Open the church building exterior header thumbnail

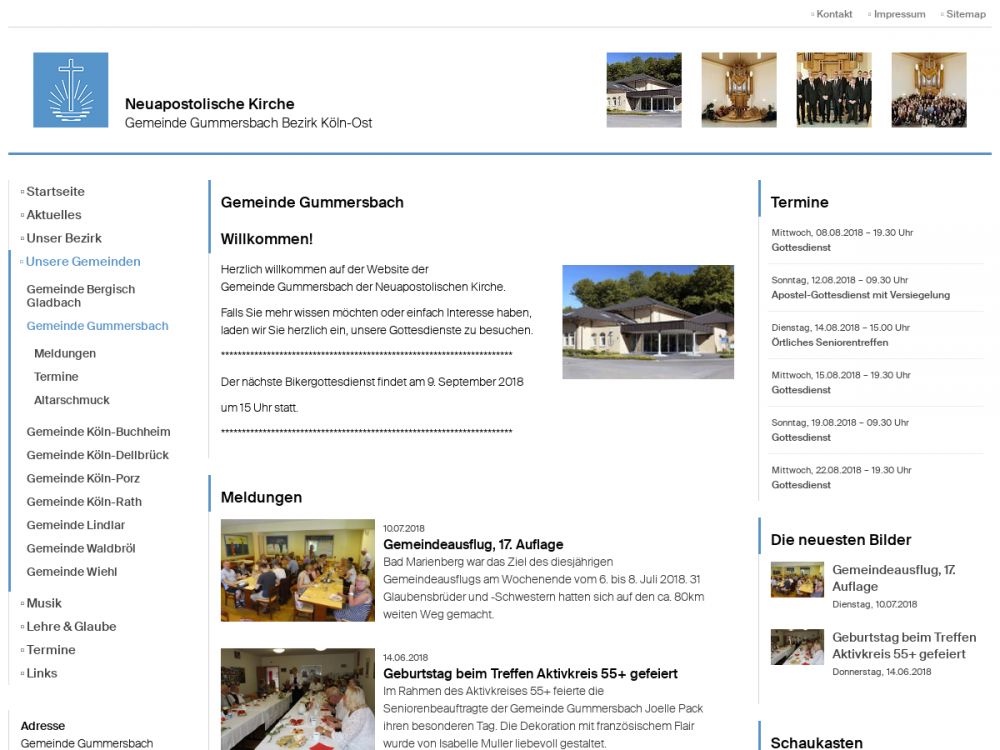pos(643,90)
